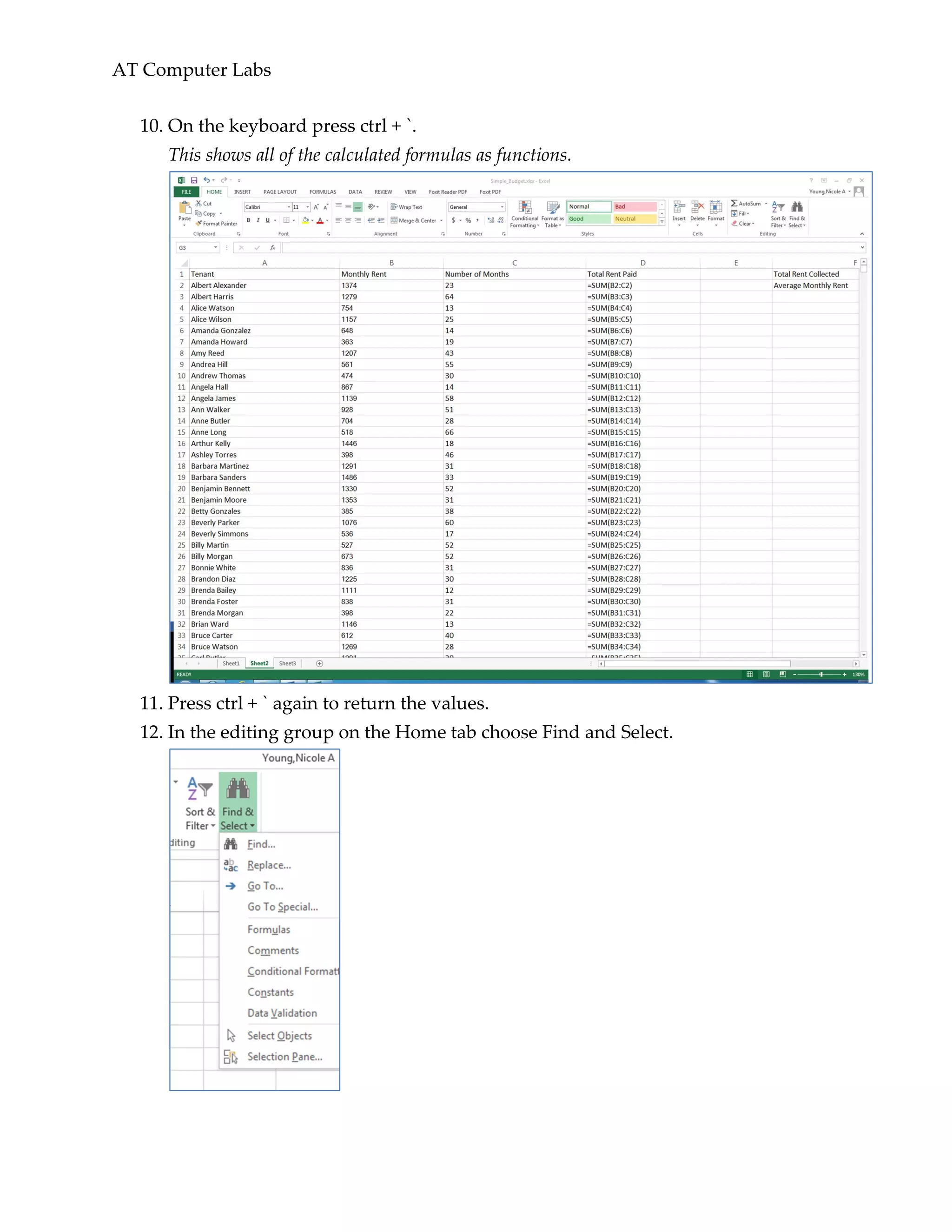This screenshot has width=952, height=1232.
Task: Switch to the FORMULAS ribbon tab
Action: point(323,192)
